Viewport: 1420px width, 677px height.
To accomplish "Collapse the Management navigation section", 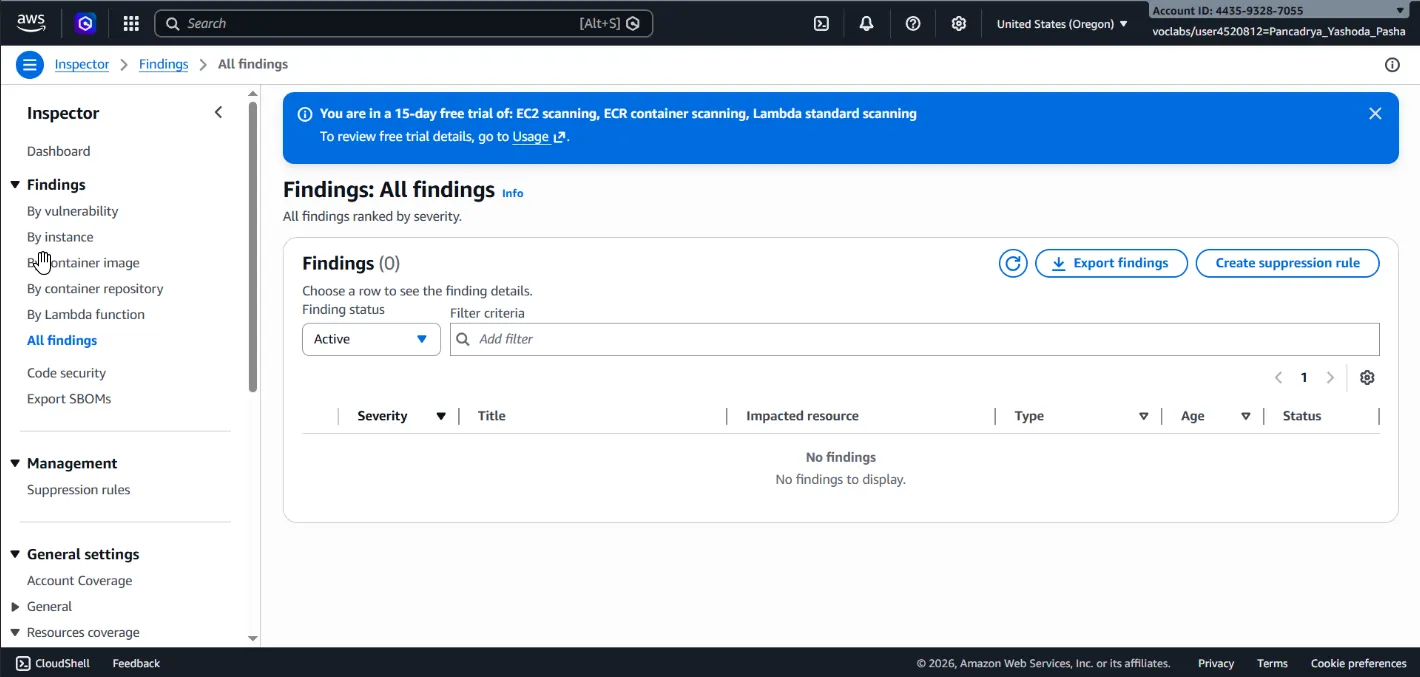I will pyautogui.click(x=15, y=463).
